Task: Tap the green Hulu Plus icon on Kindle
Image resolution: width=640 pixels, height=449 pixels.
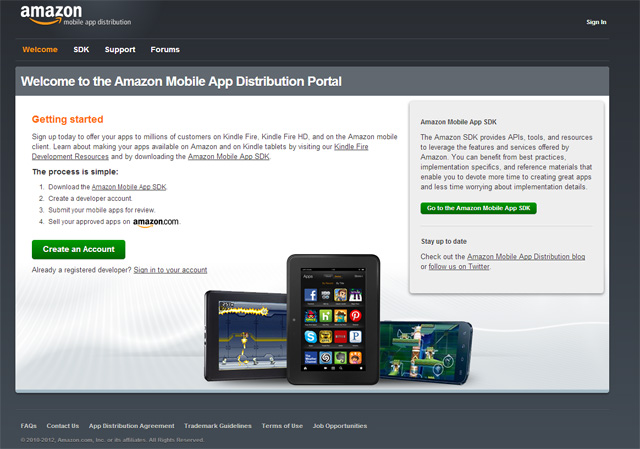Action: 326,316
